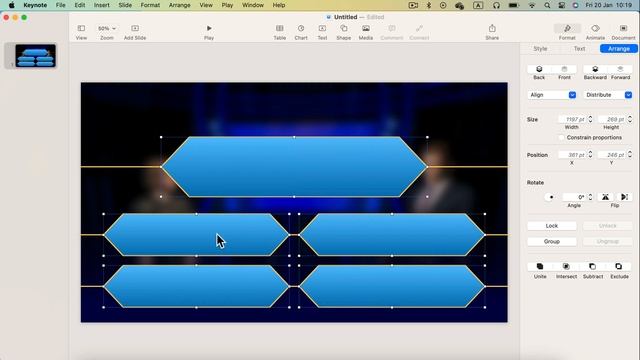The image size is (640, 360).
Task: Open the Shape picker
Action: [344, 32]
